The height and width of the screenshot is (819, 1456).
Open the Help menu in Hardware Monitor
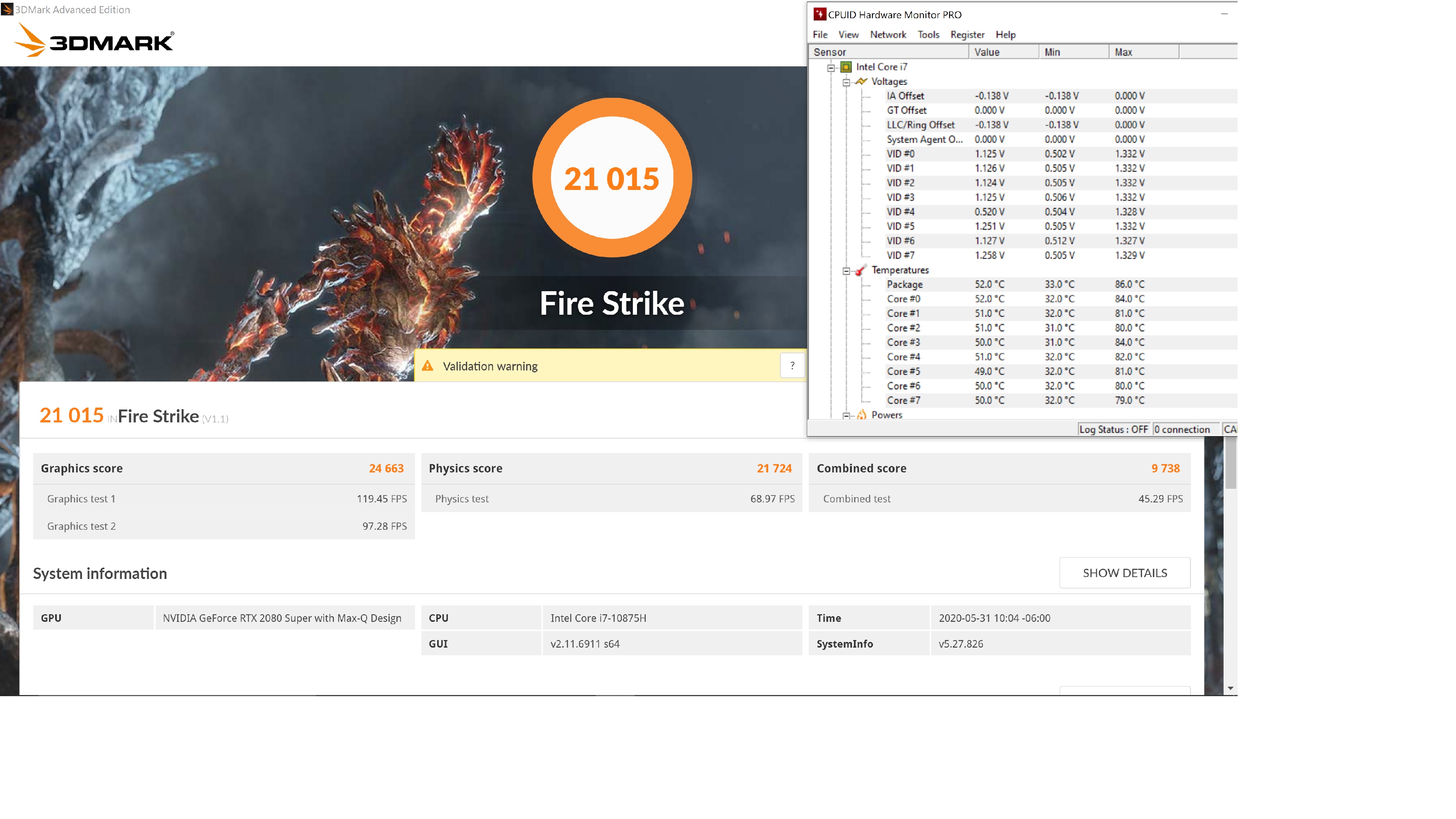[x=1006, y=35]
